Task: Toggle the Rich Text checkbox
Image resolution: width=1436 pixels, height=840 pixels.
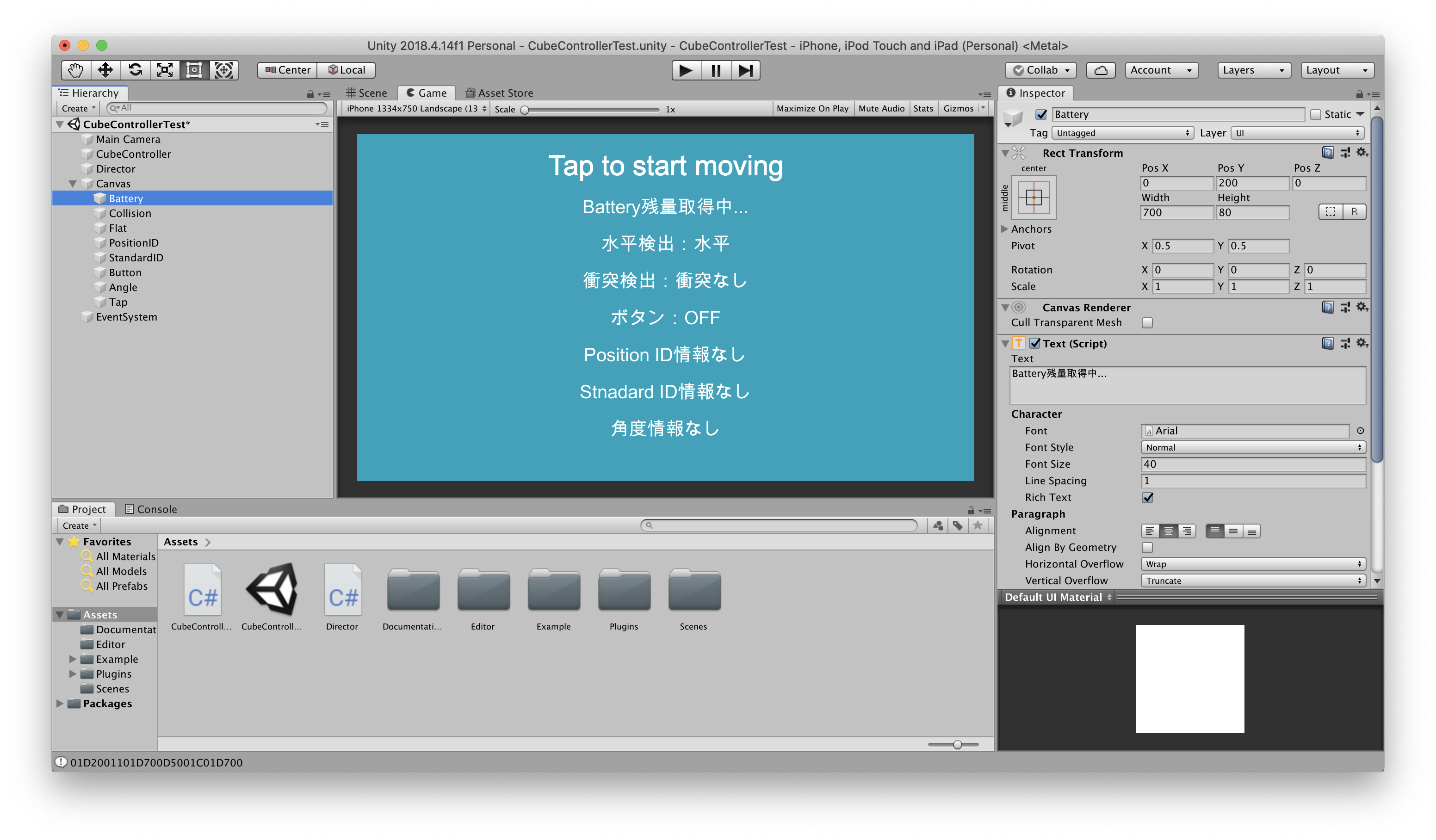Action: pyautogui.click(x=1147, y=498)
